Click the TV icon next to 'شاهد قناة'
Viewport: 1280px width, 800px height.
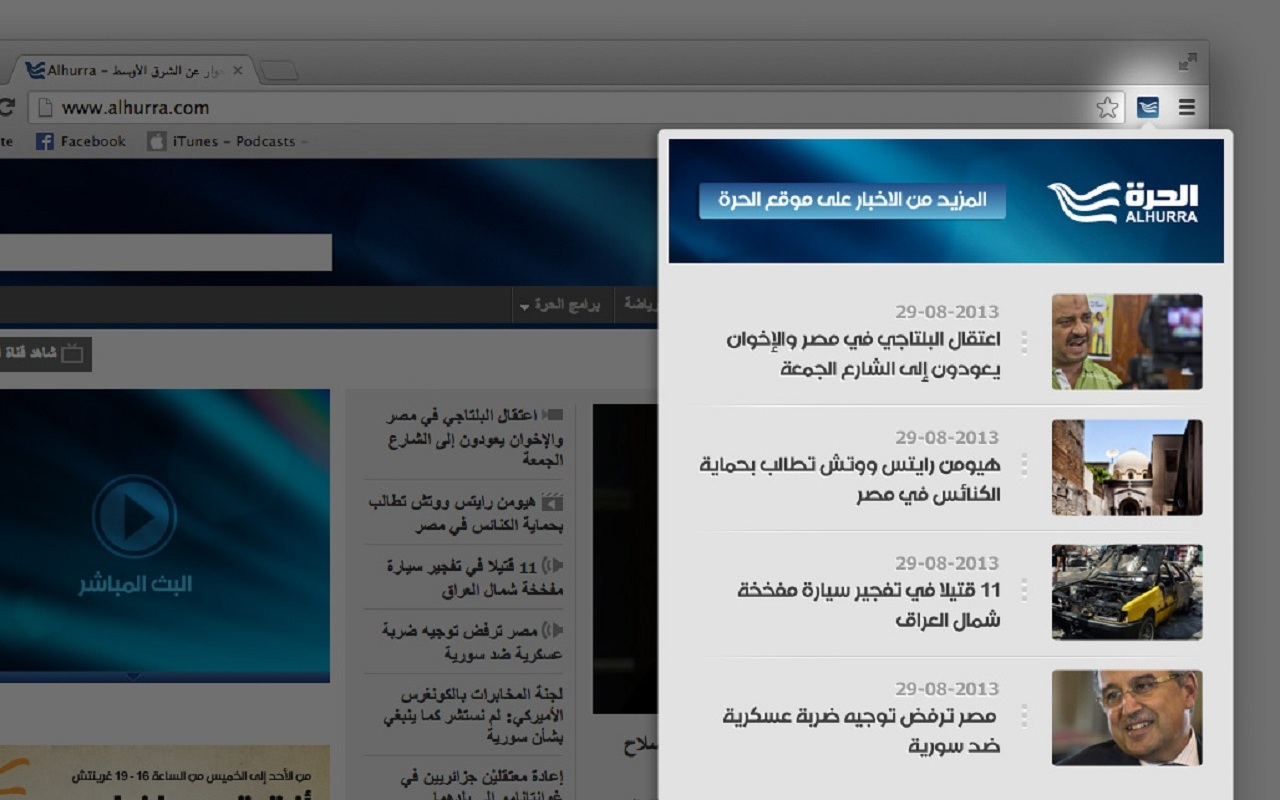72,354
